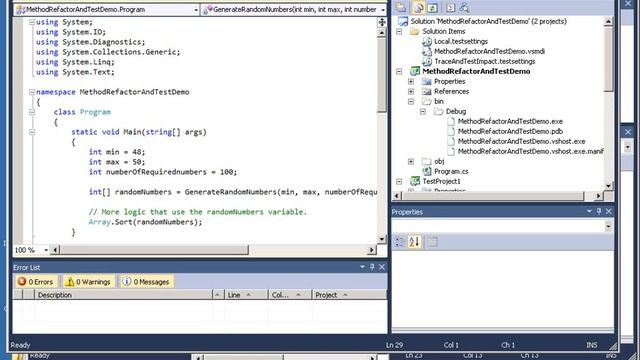This screenshot has width=640, height=360.
Task: Close the Properties panel
Action: 609,211
